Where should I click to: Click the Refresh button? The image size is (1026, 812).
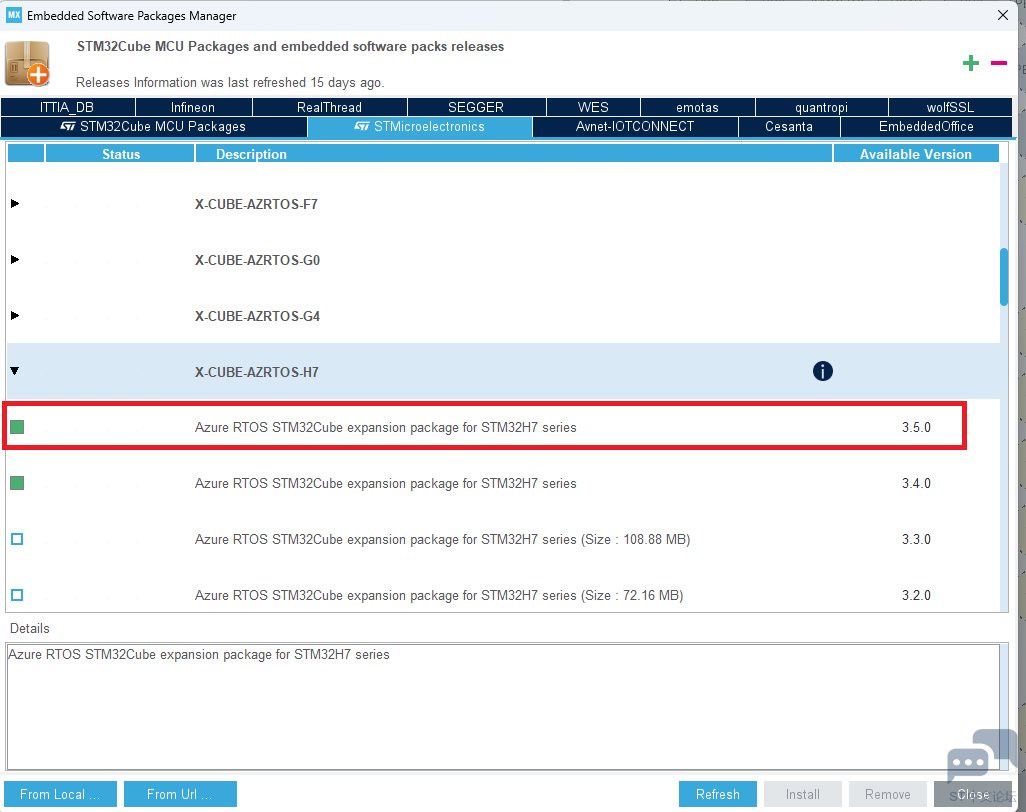(718, 794)
